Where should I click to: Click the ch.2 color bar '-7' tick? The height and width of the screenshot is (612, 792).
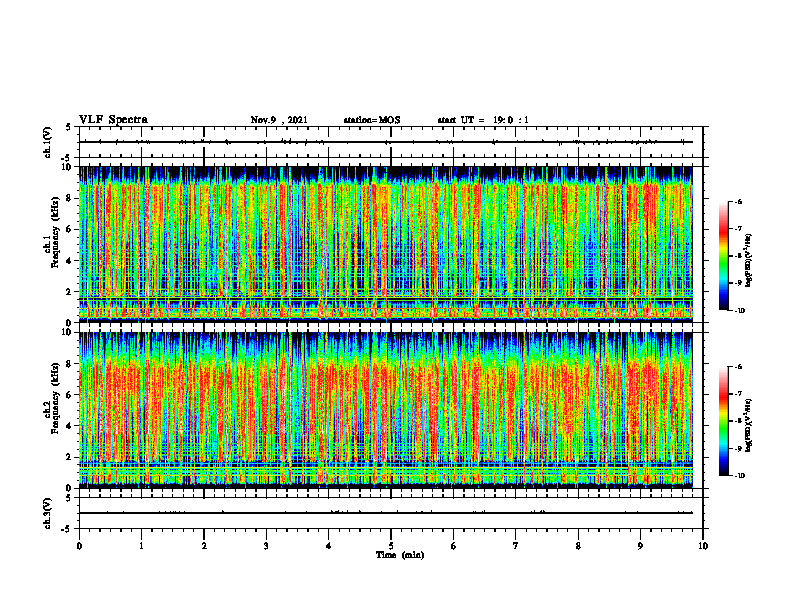click(x=738, y=394)
